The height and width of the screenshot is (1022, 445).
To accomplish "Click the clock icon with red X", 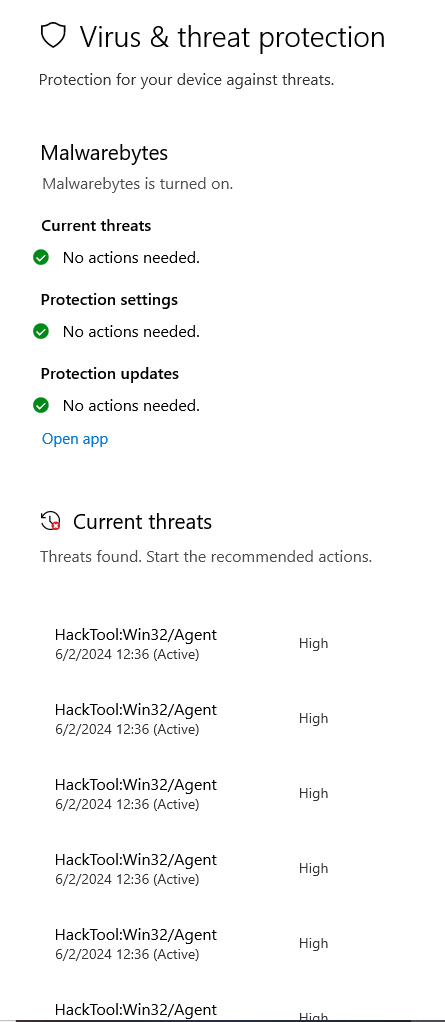I will pyautogui.click(x=51, y=521).
